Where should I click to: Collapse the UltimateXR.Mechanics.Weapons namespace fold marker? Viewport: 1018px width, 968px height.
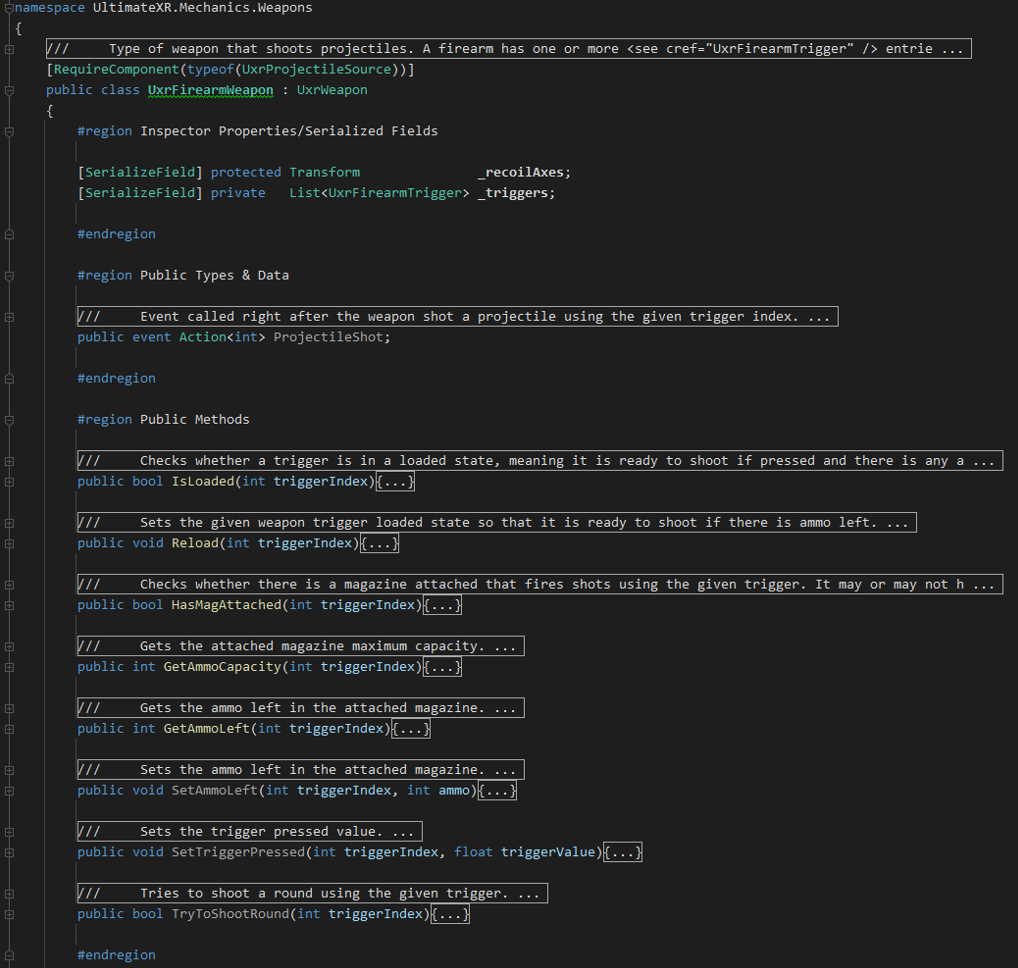tap(9, 8)
